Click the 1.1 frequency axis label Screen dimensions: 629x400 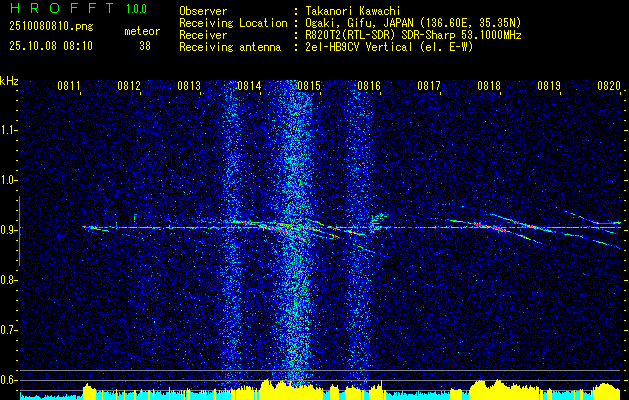coord(7,130)
